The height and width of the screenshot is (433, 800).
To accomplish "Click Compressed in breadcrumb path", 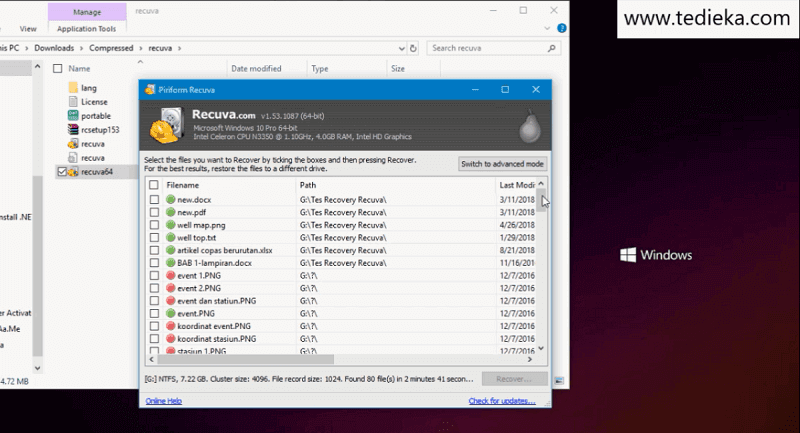I will [x=111, y=48].
